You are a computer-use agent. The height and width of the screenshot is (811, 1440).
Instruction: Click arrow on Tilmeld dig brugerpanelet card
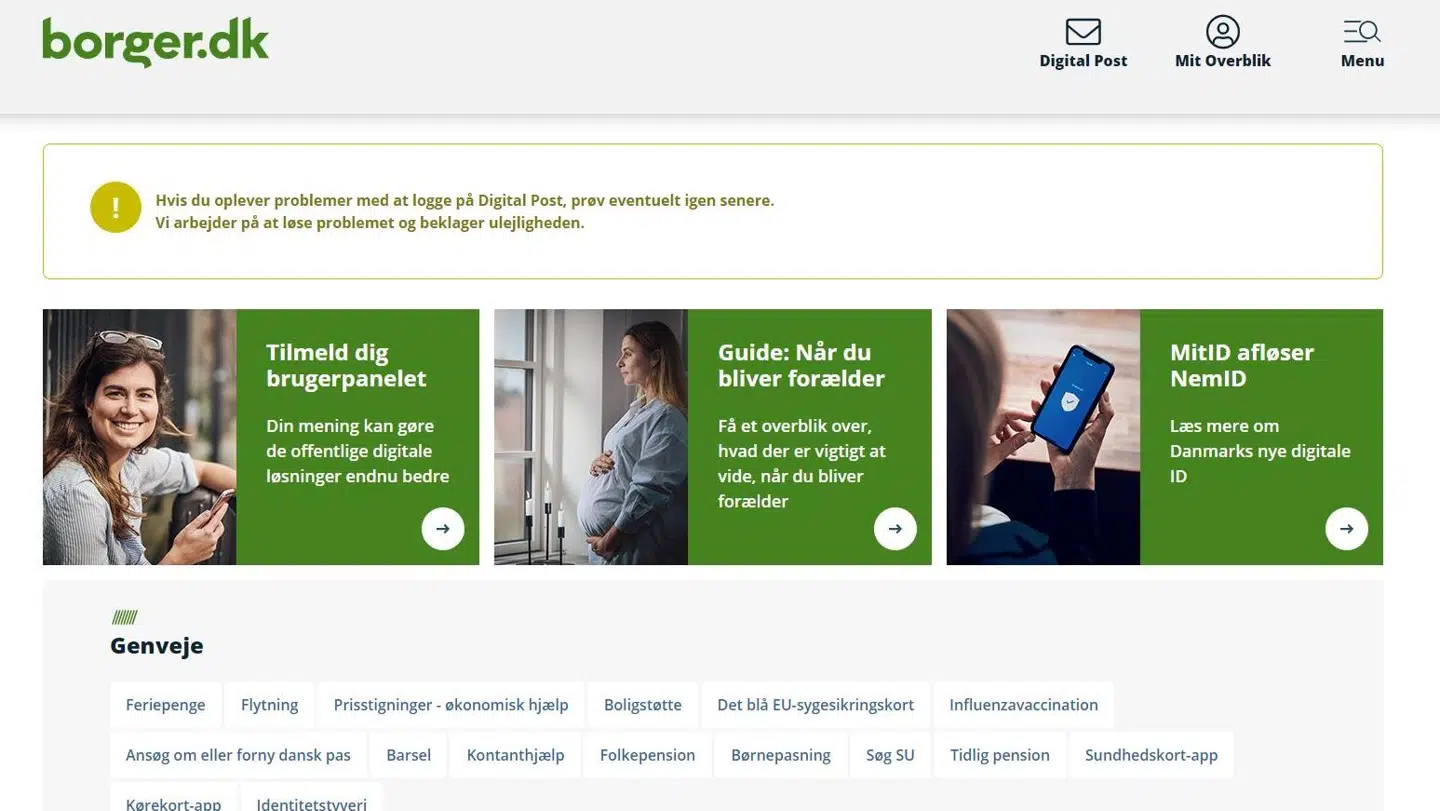pos(443,529)
